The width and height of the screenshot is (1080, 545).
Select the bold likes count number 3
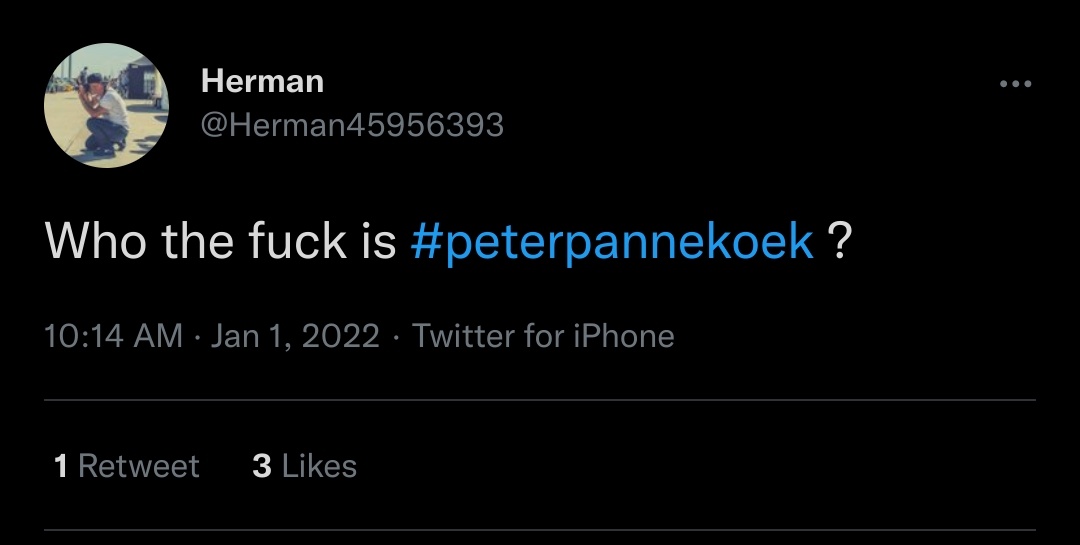(262, 466)
